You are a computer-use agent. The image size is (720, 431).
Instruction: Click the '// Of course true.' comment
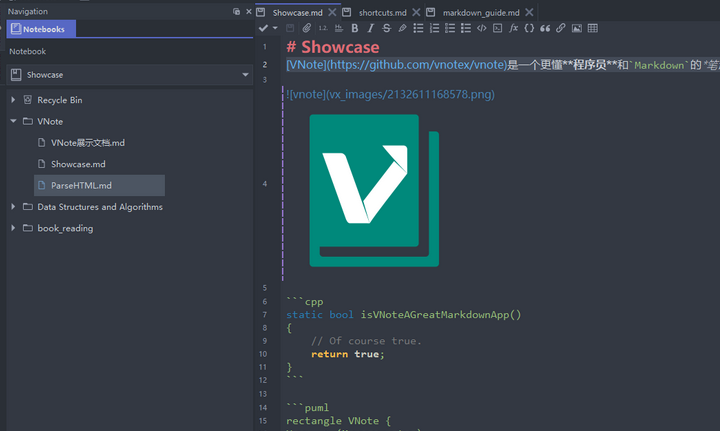(366, 341)
